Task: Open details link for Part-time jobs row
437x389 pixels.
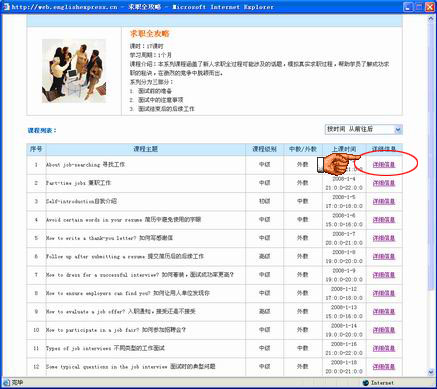Action: (x=384, y=183)
